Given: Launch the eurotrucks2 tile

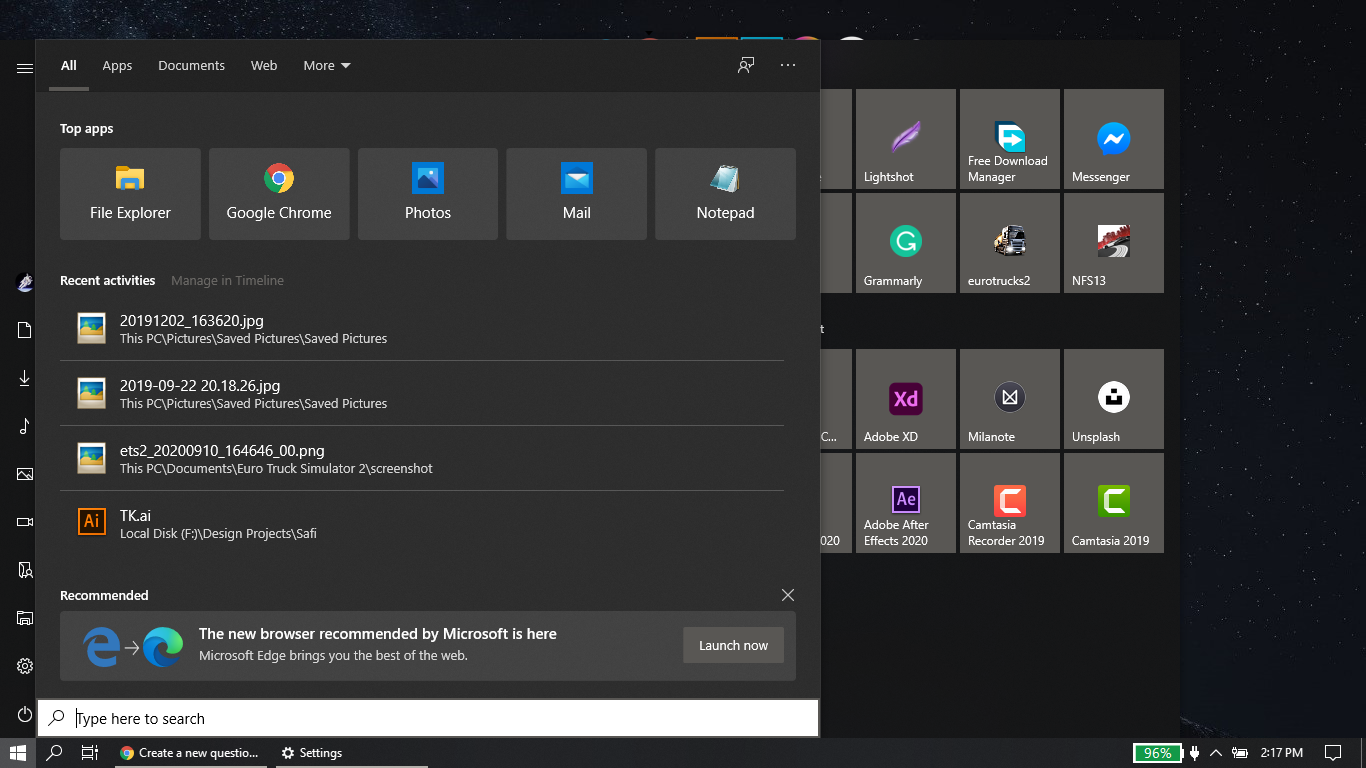Looking at the screenshot, I should (1010, 243).
